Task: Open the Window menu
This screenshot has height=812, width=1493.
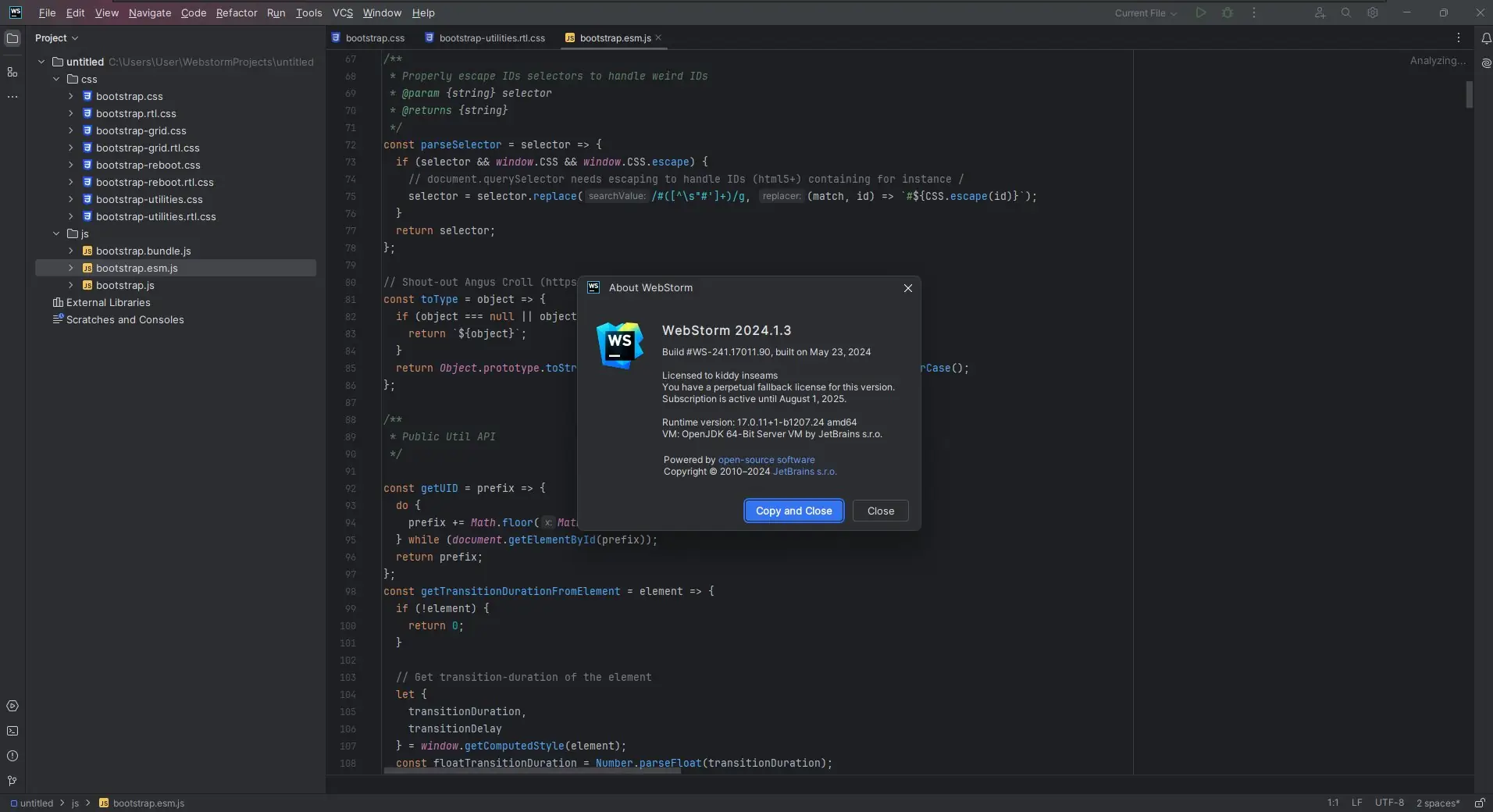Action: point(382,12)
